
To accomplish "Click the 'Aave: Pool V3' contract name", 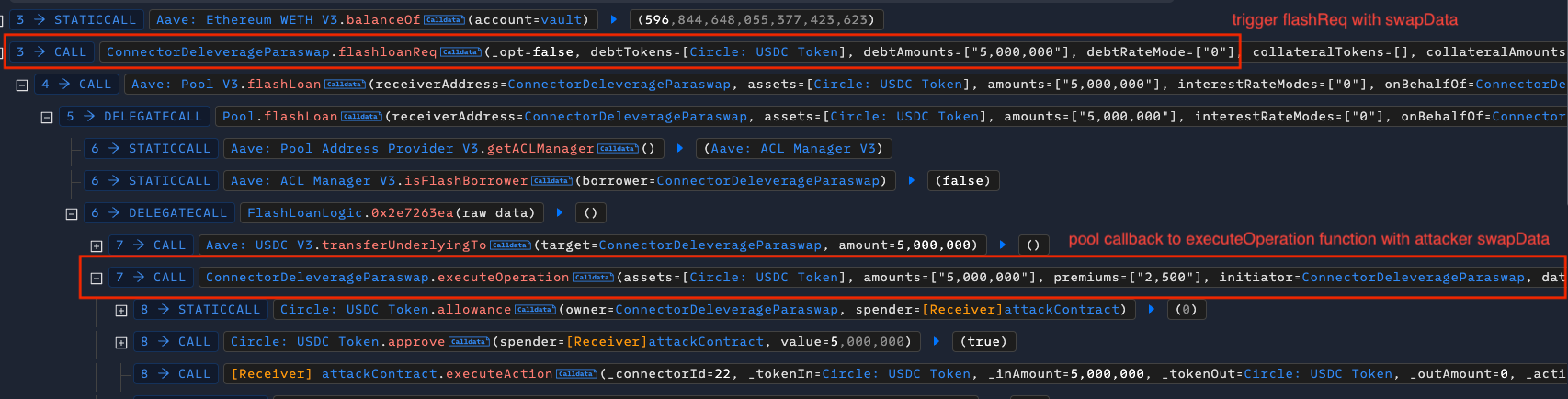I will click(x=185, y=85).
